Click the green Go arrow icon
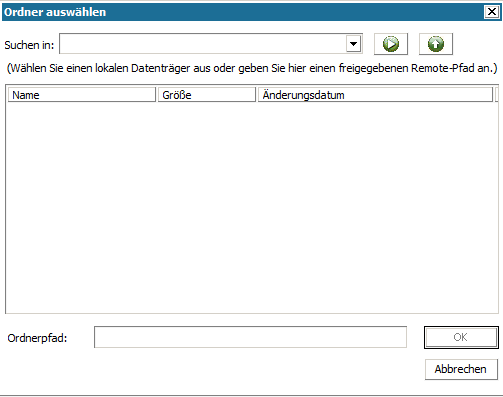Screen dimensions: 503x397 pyautogui.click(x=391, y=44)
